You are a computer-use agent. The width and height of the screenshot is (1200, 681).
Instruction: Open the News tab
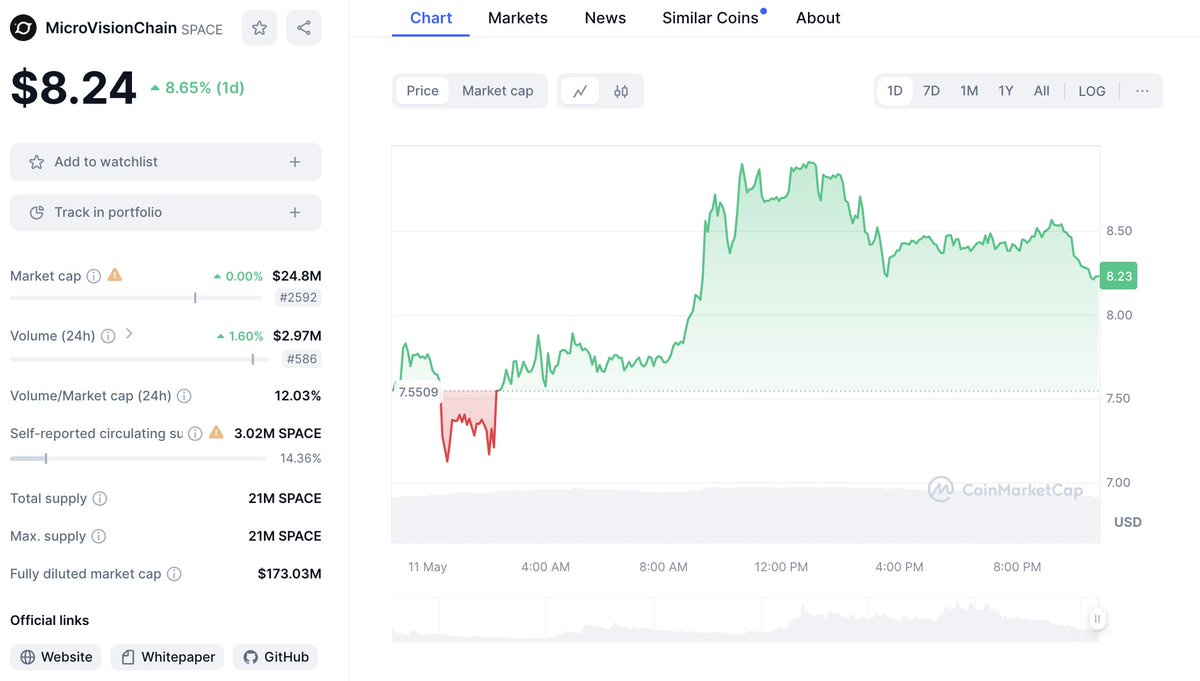point(604,17)
